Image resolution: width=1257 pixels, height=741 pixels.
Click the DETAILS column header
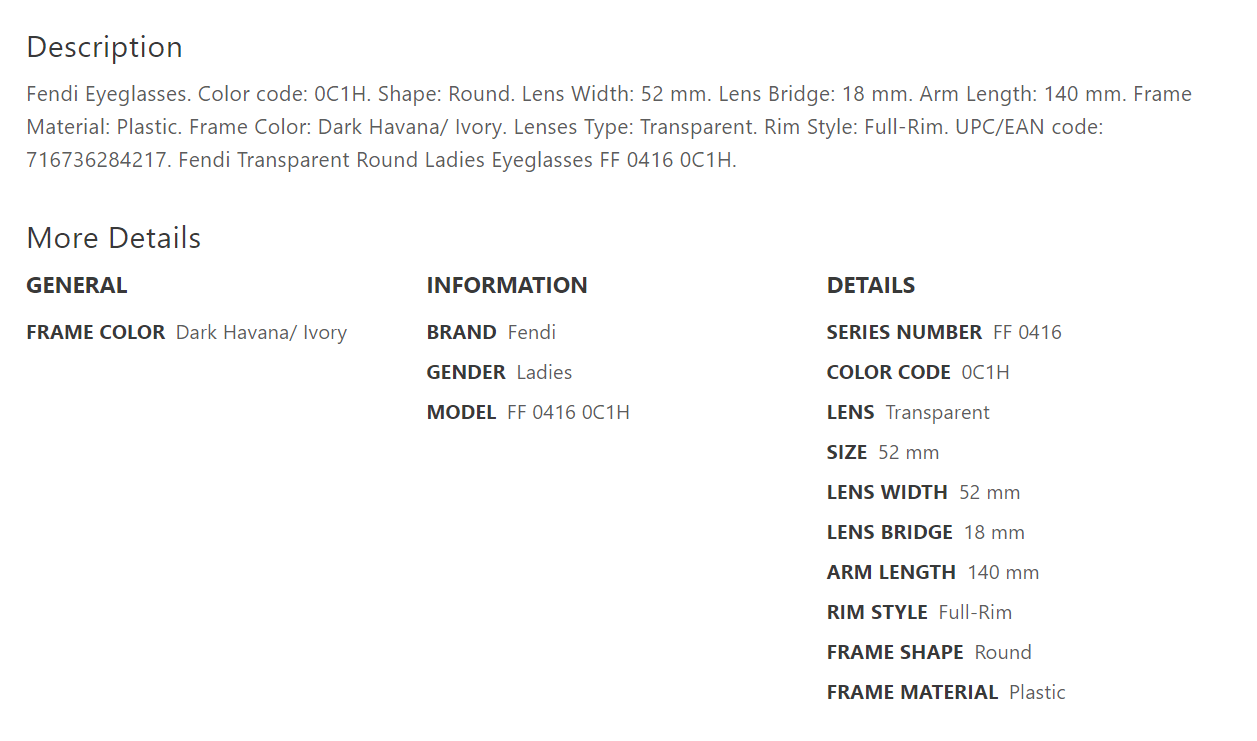click(870, 285)
